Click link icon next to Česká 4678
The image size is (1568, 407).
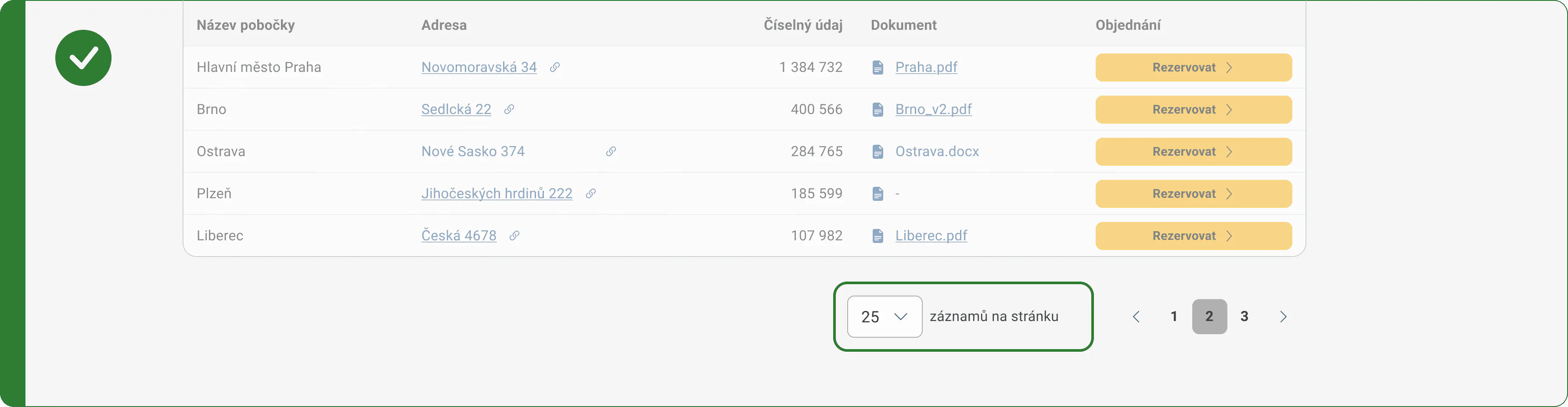[x=514, y=236]
